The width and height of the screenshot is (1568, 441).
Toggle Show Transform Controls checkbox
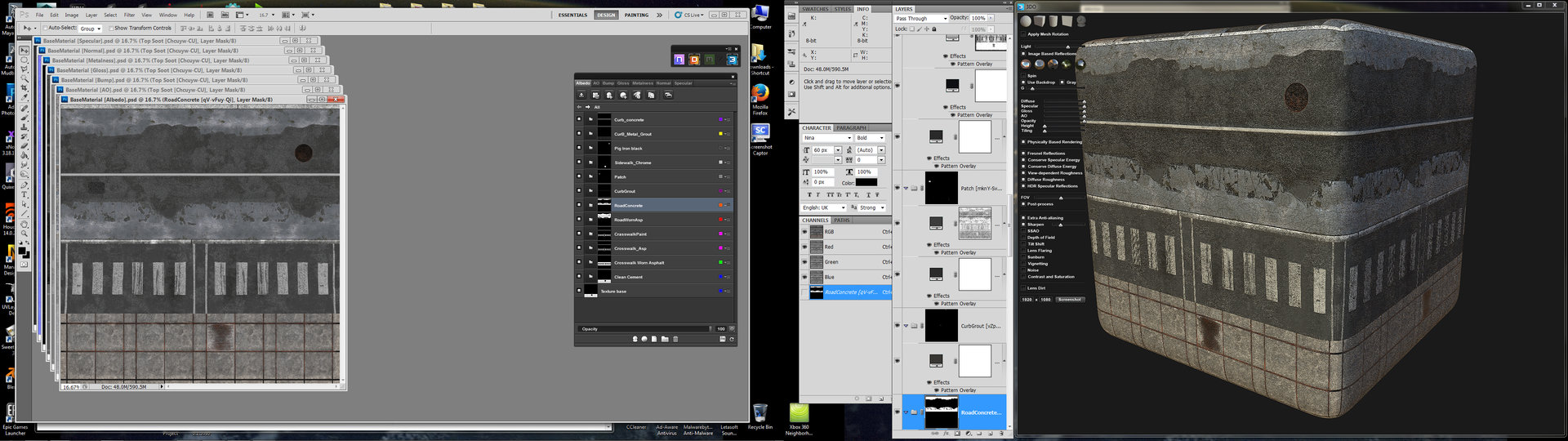click(111, 28)
